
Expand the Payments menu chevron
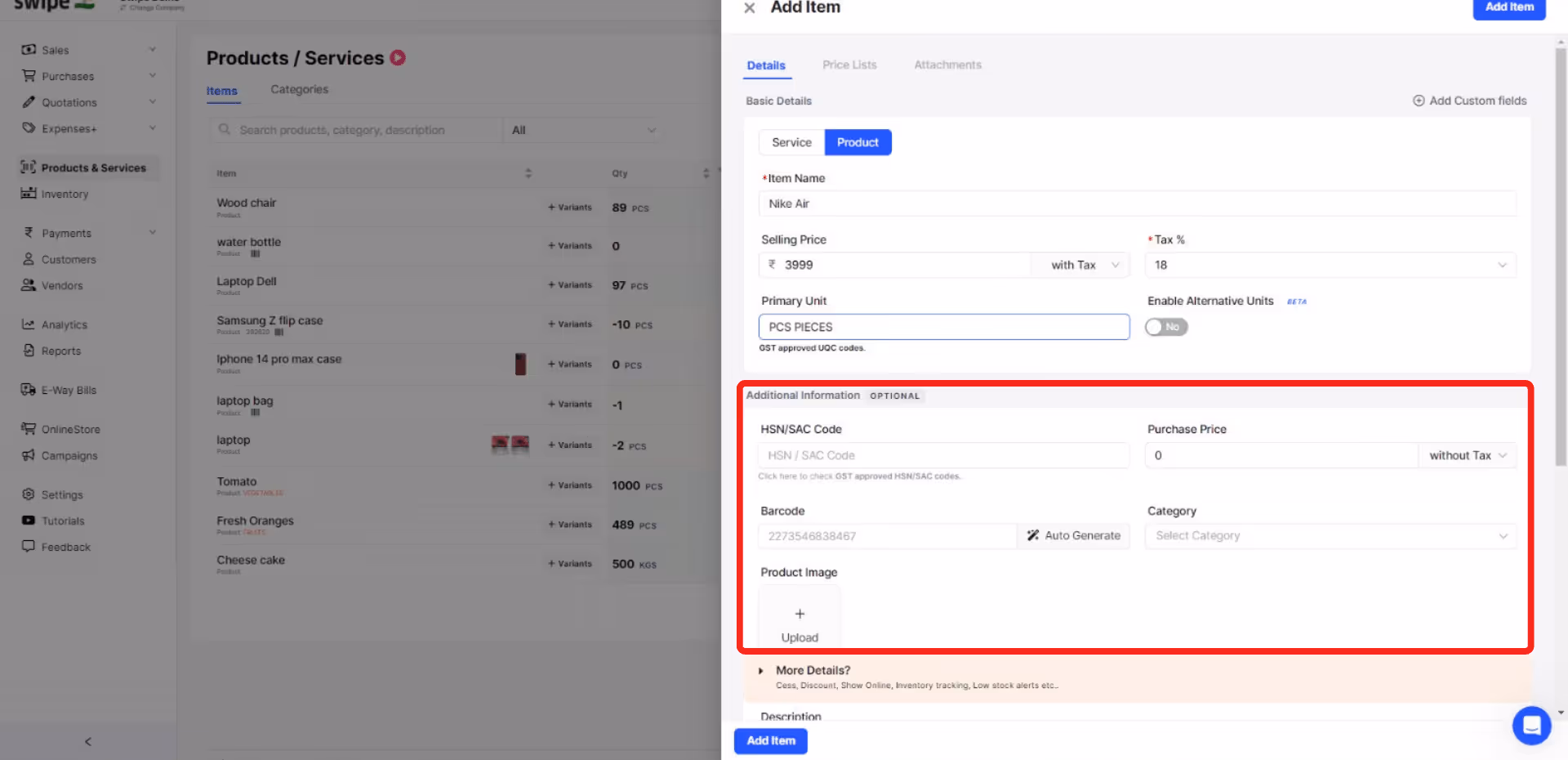click(x=152, y=233)
